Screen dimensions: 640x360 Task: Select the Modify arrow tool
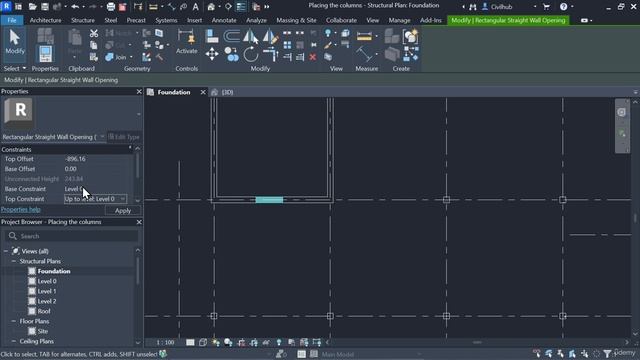click(15, 42)
